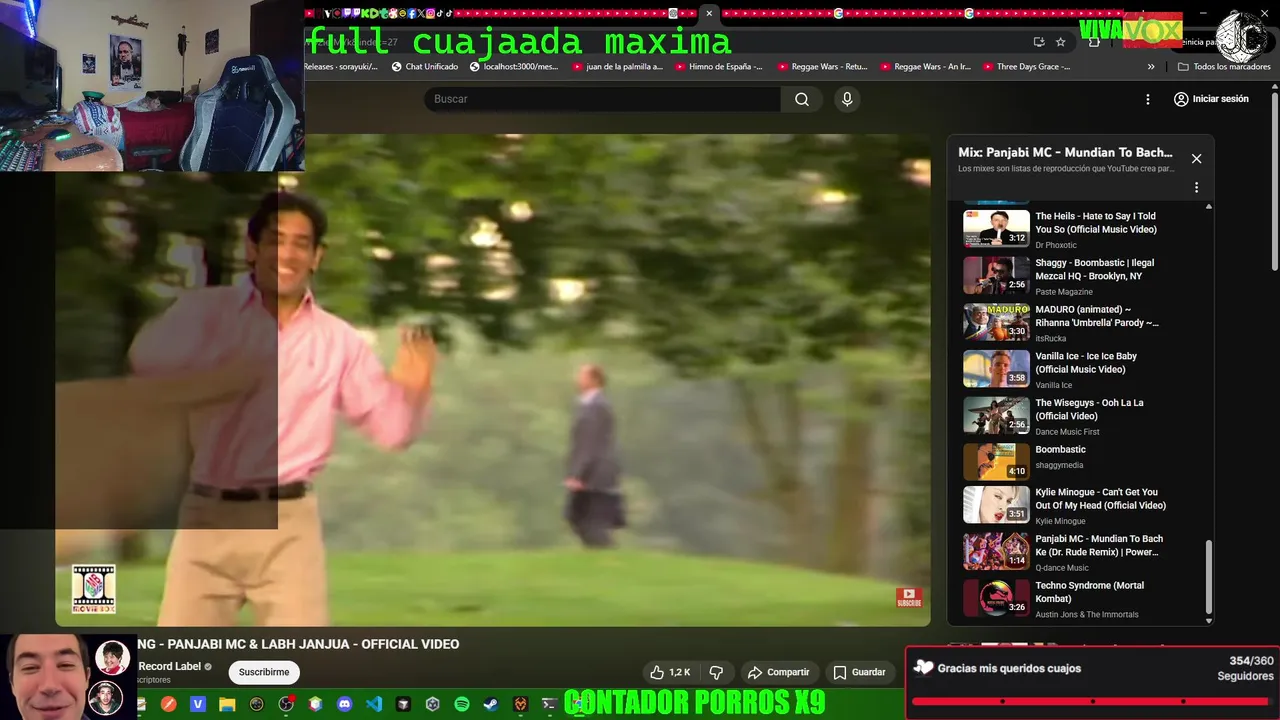This screenshot has width=1280, height=720.
Task: Click the page vertical scrollbar
Action: 1274,180
